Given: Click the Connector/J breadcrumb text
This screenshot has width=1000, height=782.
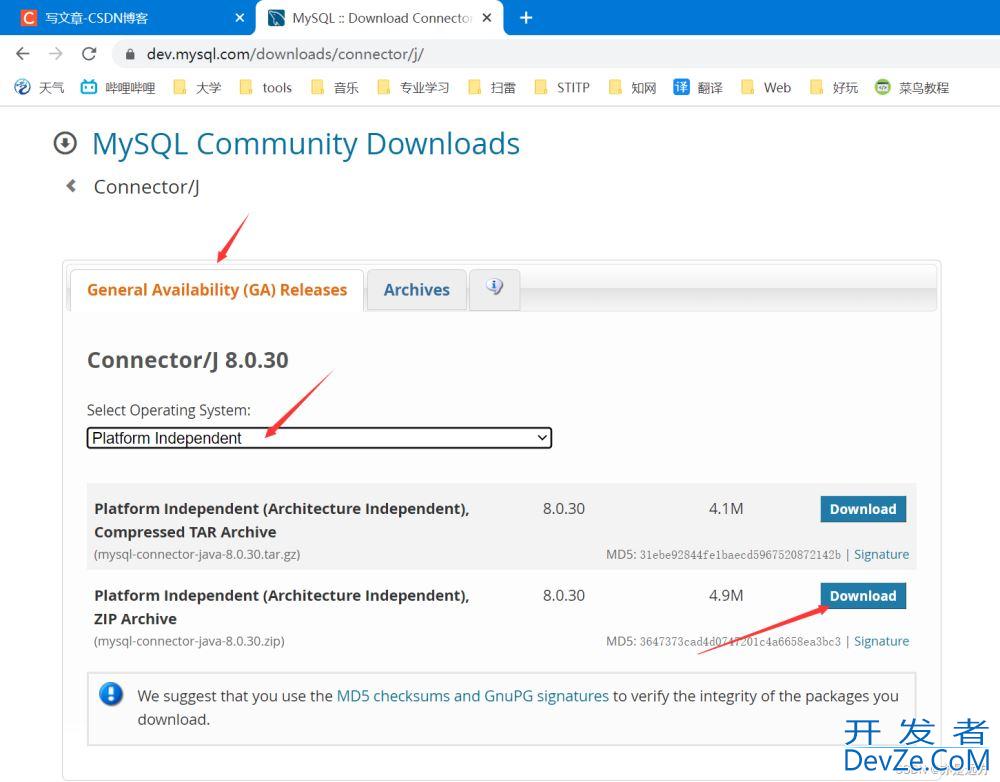Looking at the screenshot, I should tap(146, 187).
